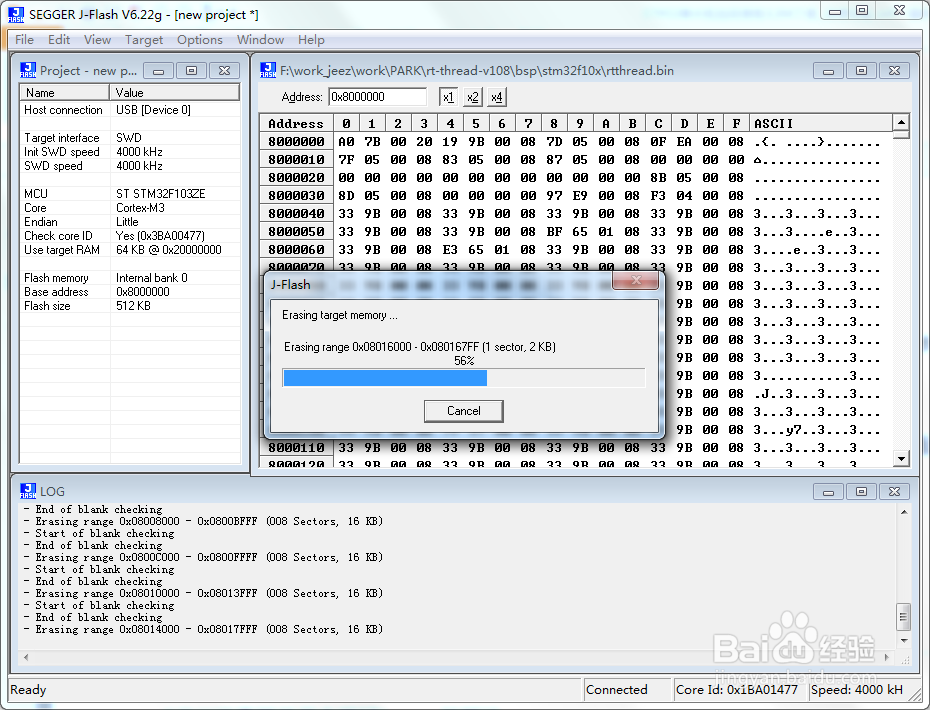Maximize the rtthread.bin data window
This screenshot has width=930, height=710.
pyautogui.click(x=861, y=71)
